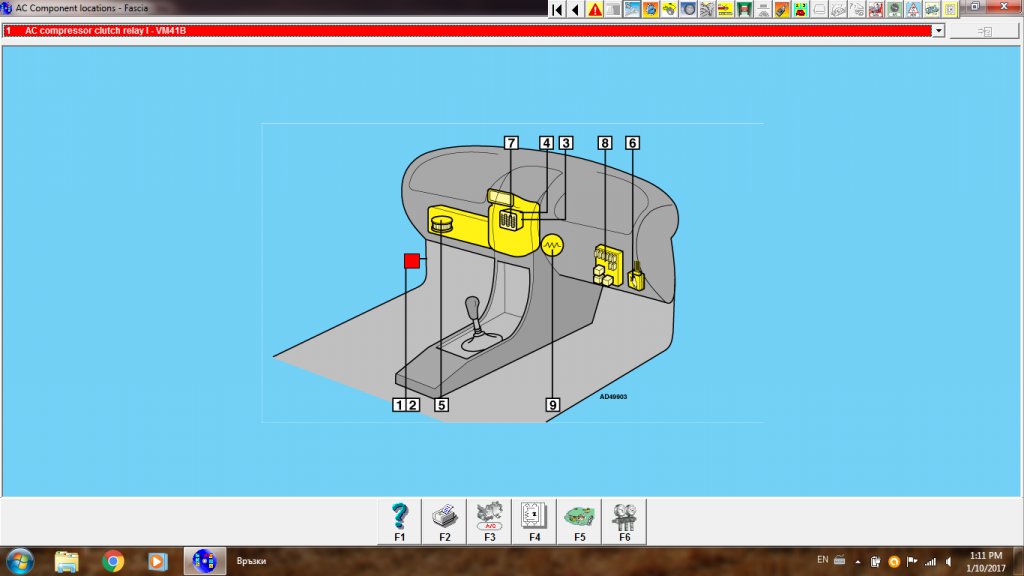Click the yellow circular component in diagram

[553, 244]
